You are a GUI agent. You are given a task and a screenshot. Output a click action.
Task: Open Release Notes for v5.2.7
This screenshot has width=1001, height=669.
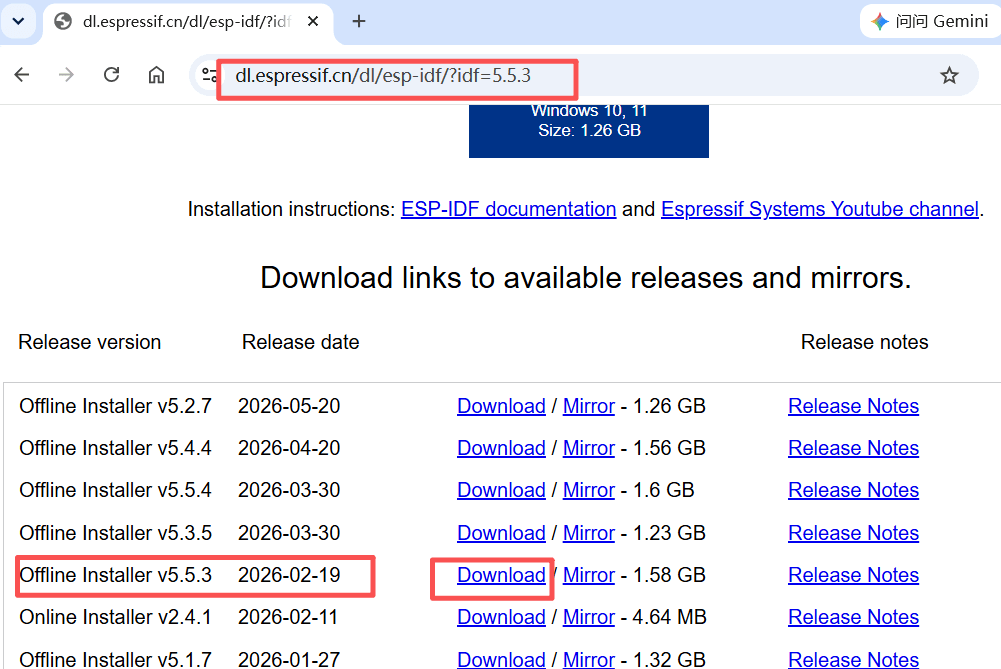(x=854, y=406)
